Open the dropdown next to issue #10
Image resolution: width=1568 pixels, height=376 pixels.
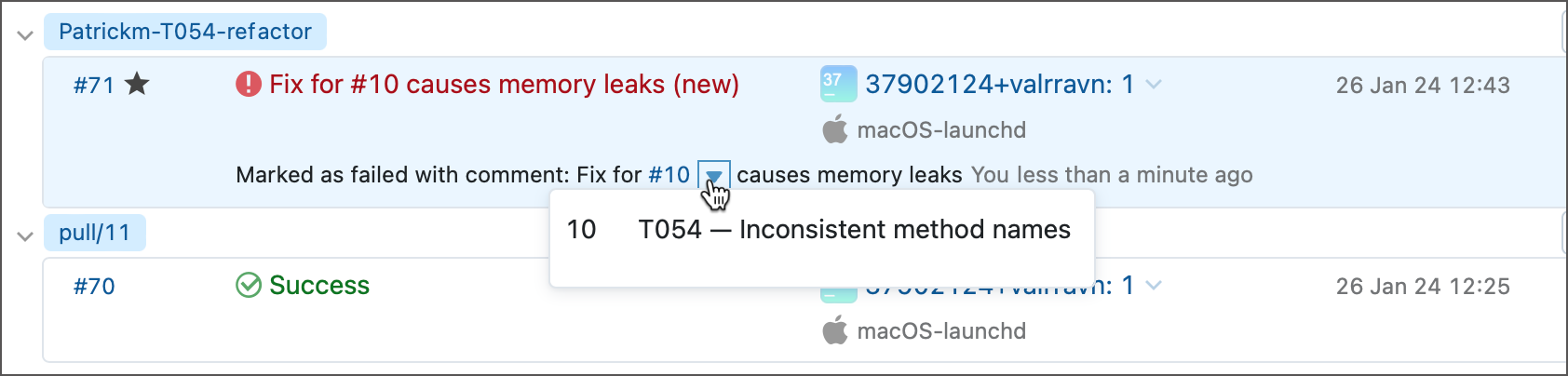[x=713, y=175]
